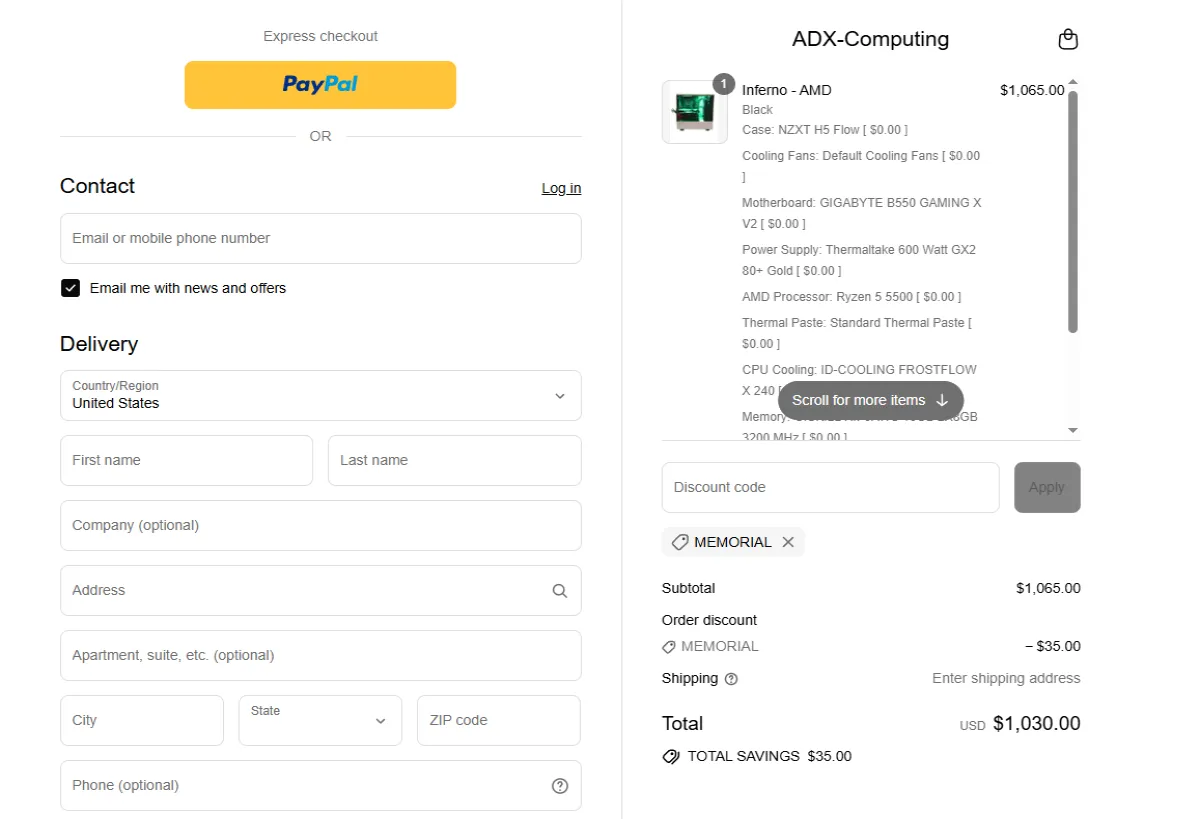Uncheck Email me with news and offers
This screenshot has width=1200, height=819.
click(71, 288)
